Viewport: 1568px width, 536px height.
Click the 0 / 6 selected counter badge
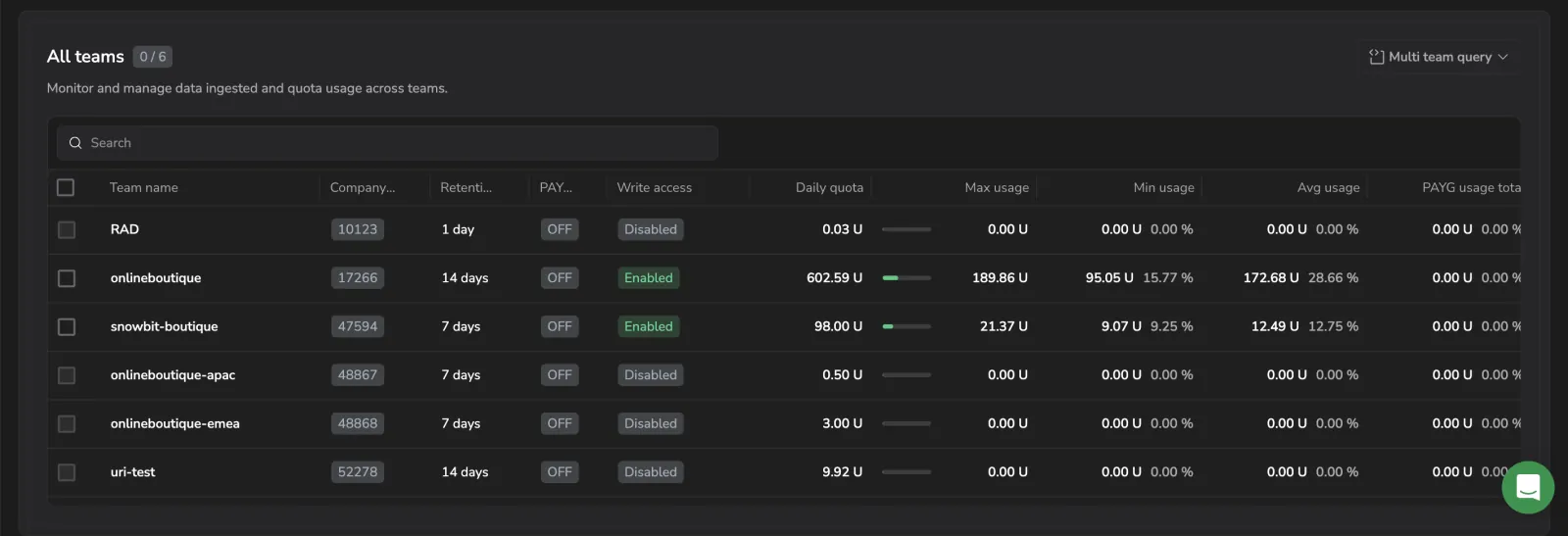point(152,57)
